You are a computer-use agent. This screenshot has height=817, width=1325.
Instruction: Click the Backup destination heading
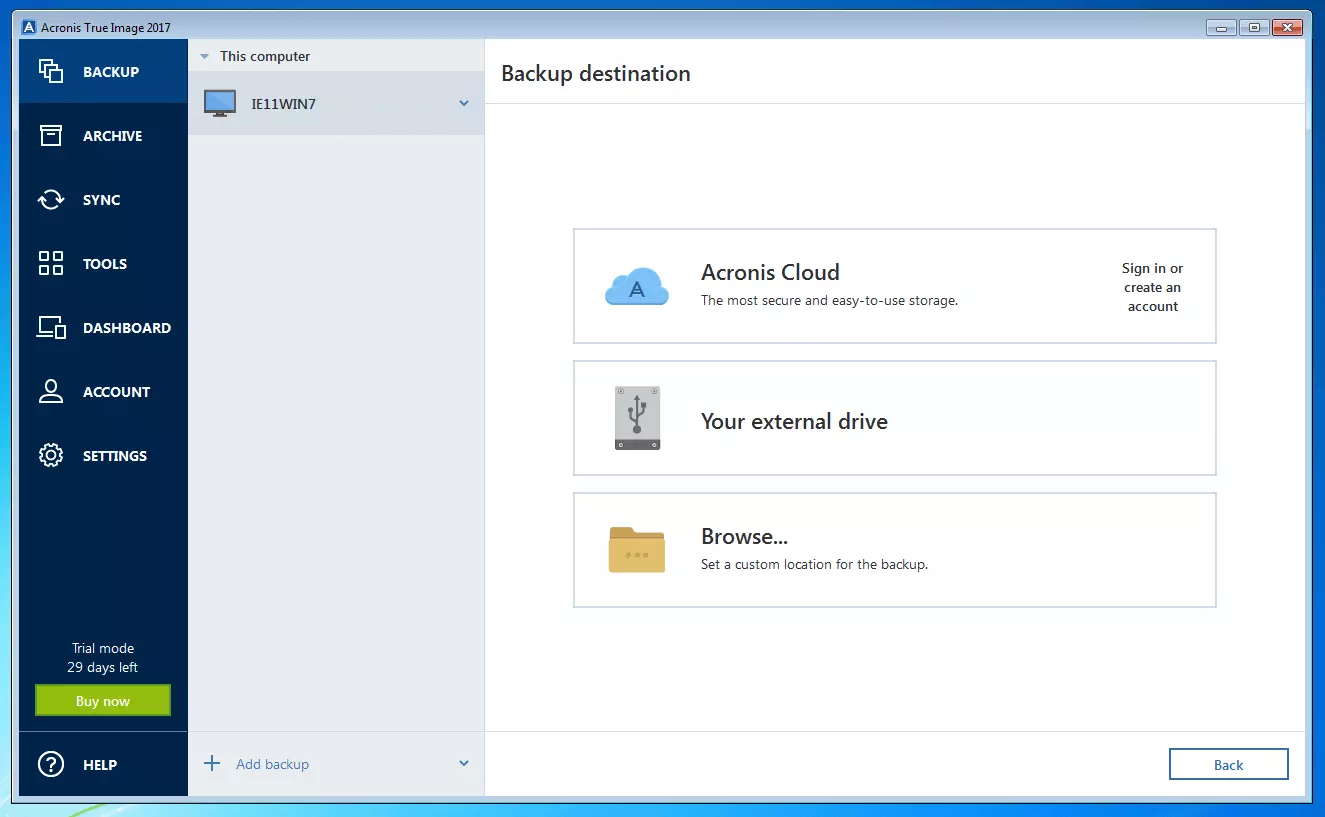coord(596,73)
